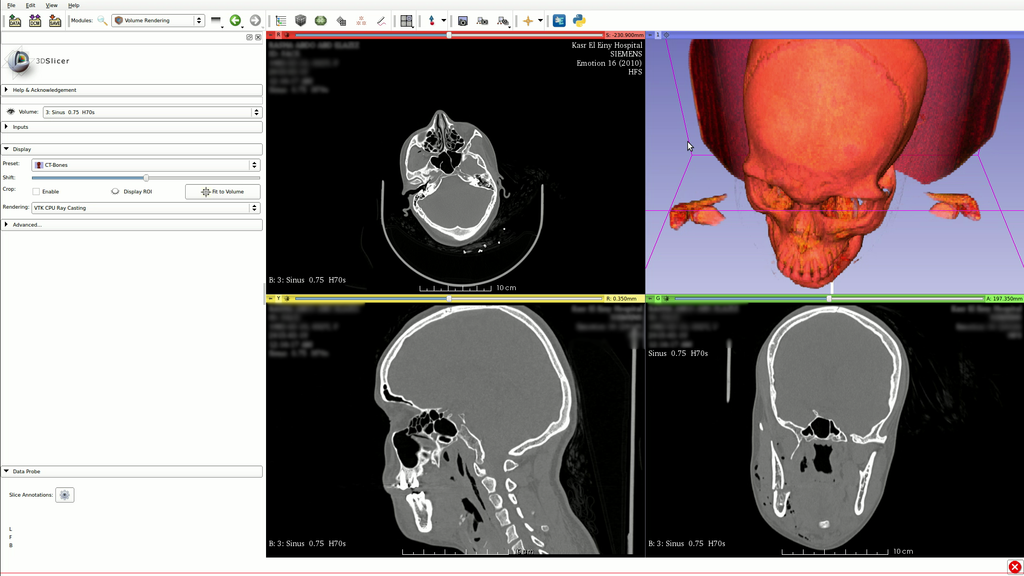This screenshot has height=576, width=1024.
Task: Open the view layout selector icon
Action: [x=406, y=21]
